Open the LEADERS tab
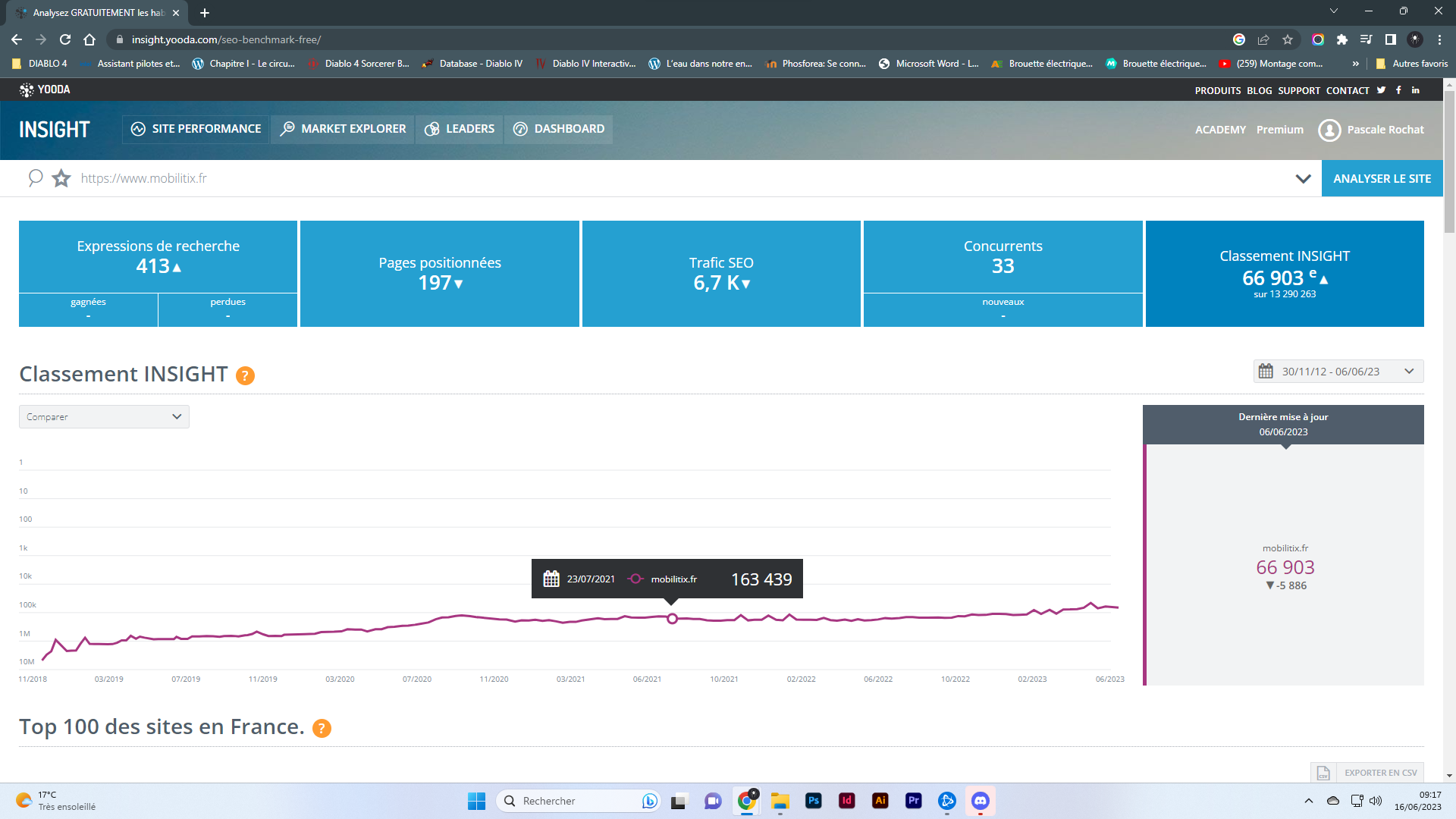The height and width of the screenshot is (819, 1456). click(459, 129)
